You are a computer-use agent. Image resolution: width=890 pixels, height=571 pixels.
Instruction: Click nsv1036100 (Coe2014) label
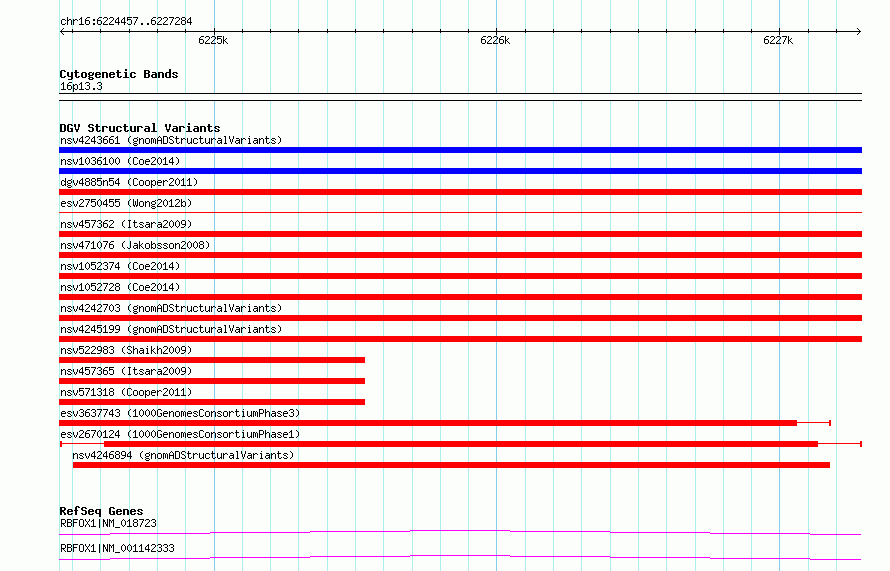click(x=120, y=161)
